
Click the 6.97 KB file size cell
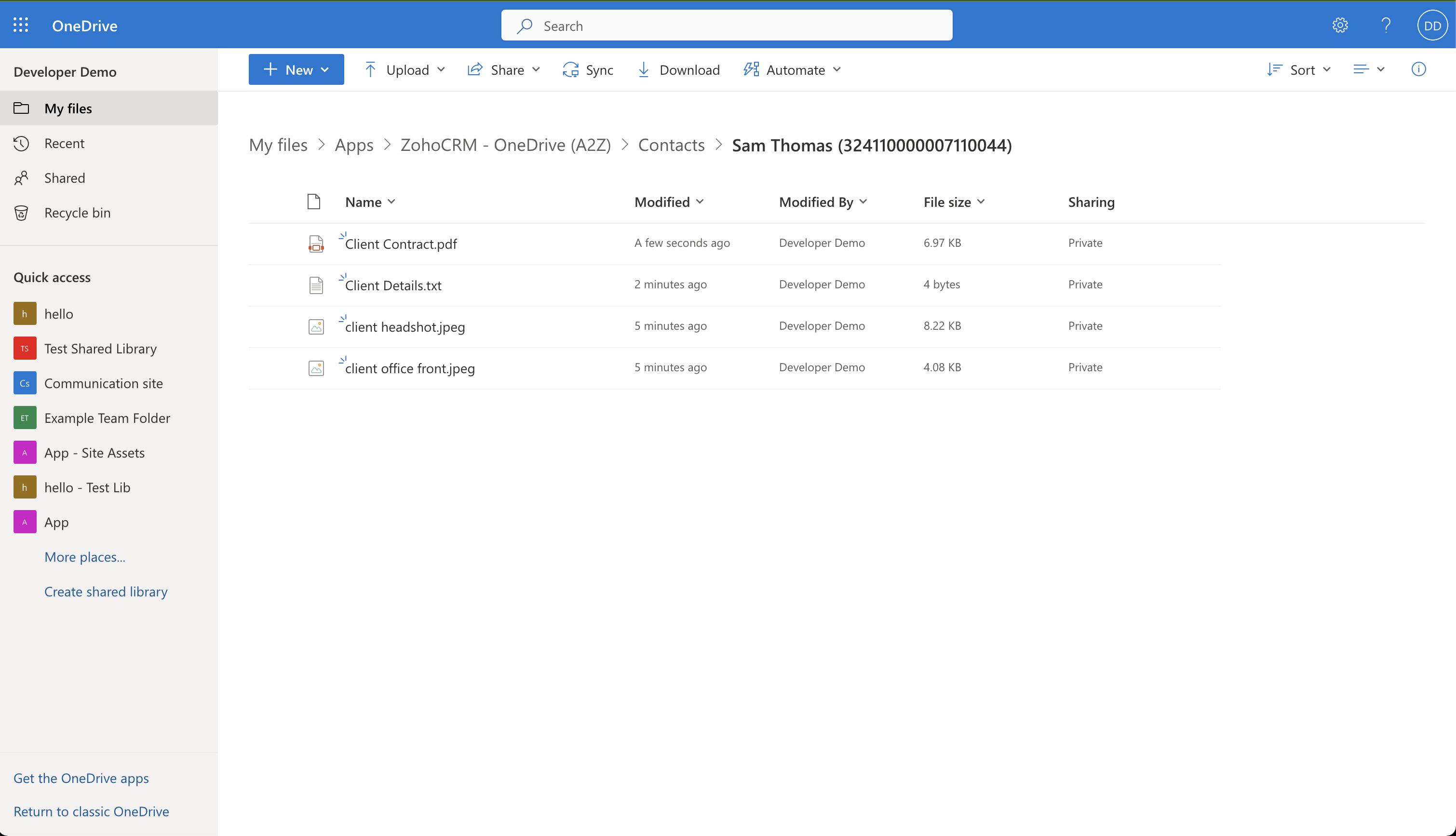[x=942, y=243]
